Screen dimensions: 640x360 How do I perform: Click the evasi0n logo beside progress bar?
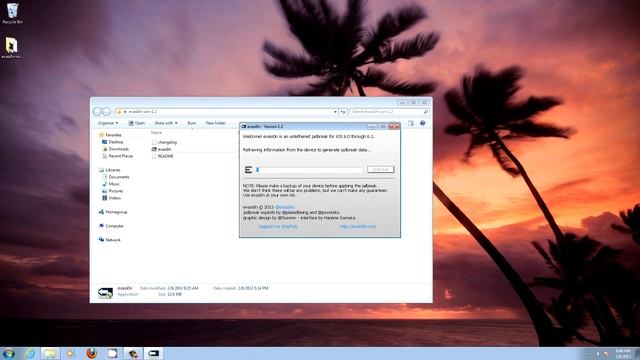click(248, 169)
